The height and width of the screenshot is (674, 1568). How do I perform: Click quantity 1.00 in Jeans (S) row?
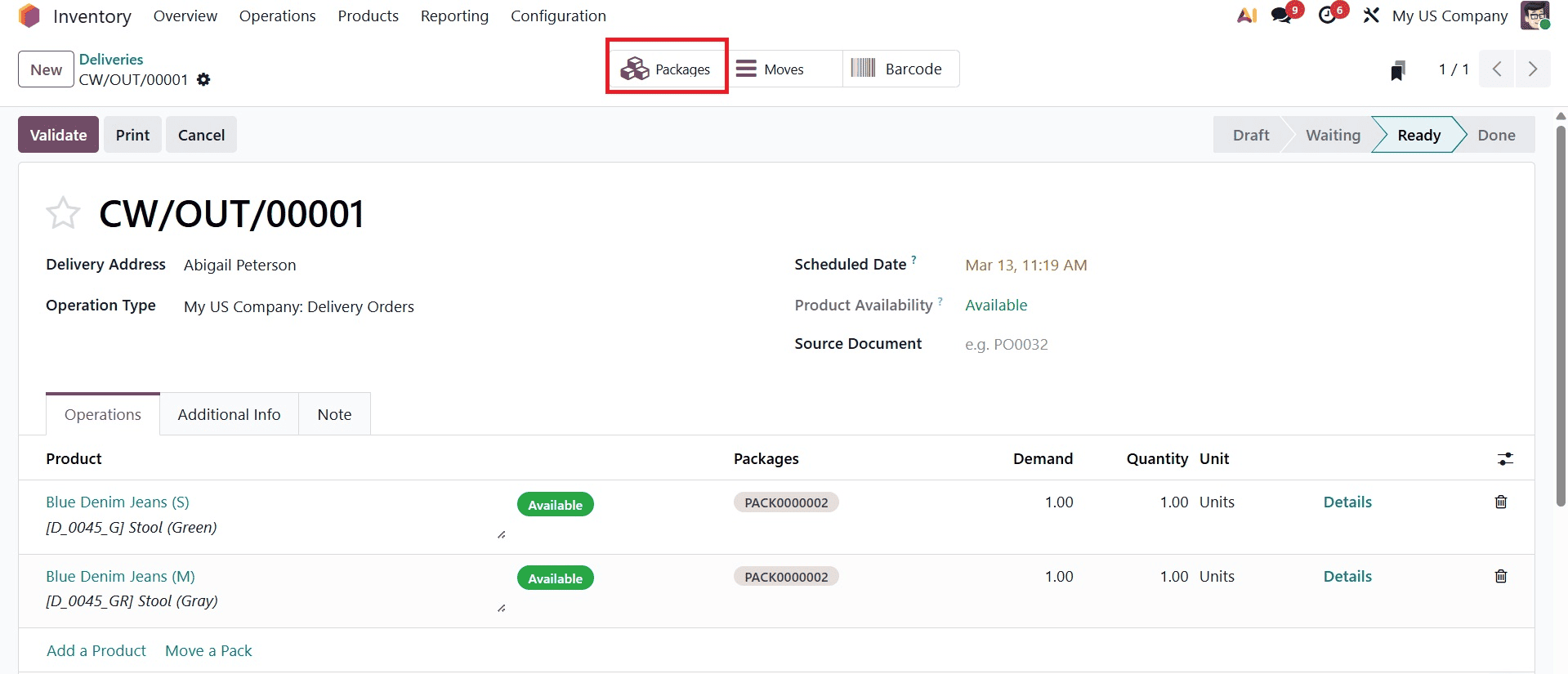click(x=1173, y=502)
